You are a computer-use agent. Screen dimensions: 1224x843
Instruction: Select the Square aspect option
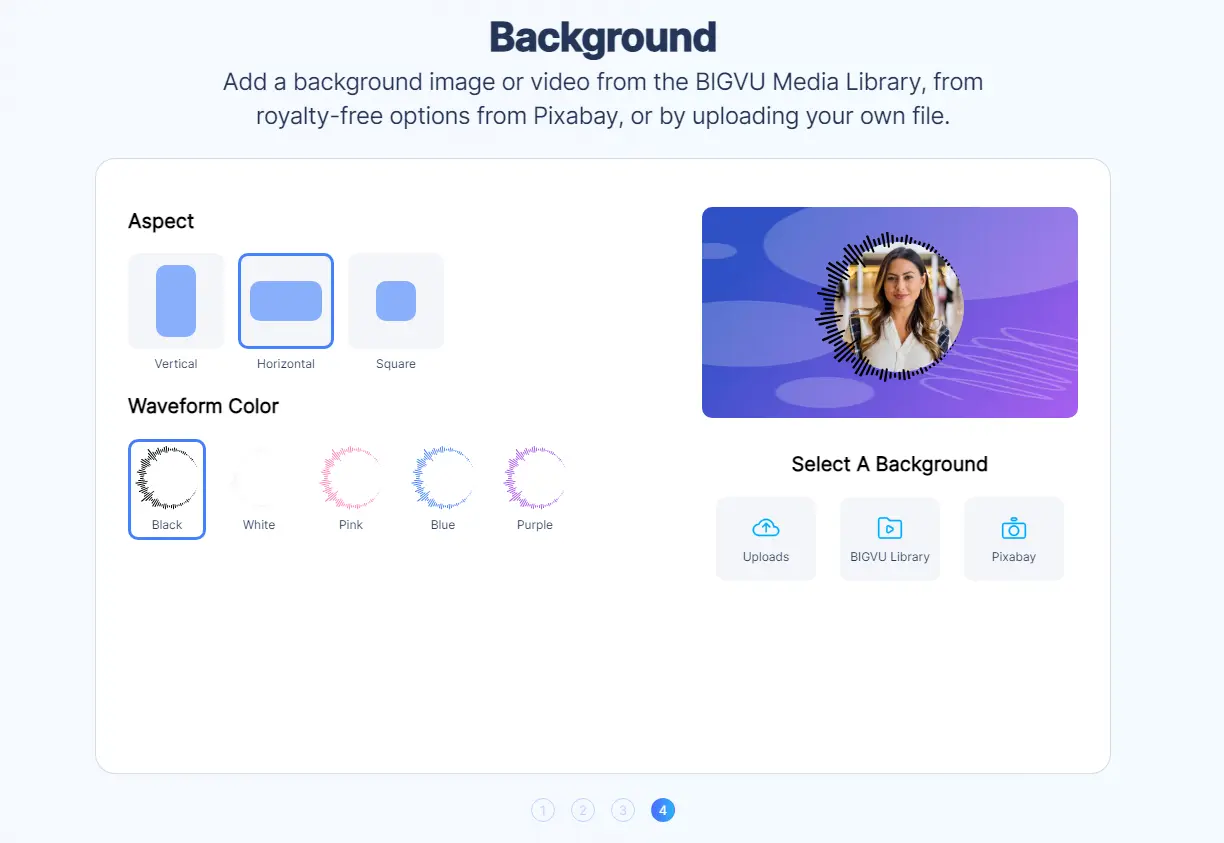click(x=396, y=301)
